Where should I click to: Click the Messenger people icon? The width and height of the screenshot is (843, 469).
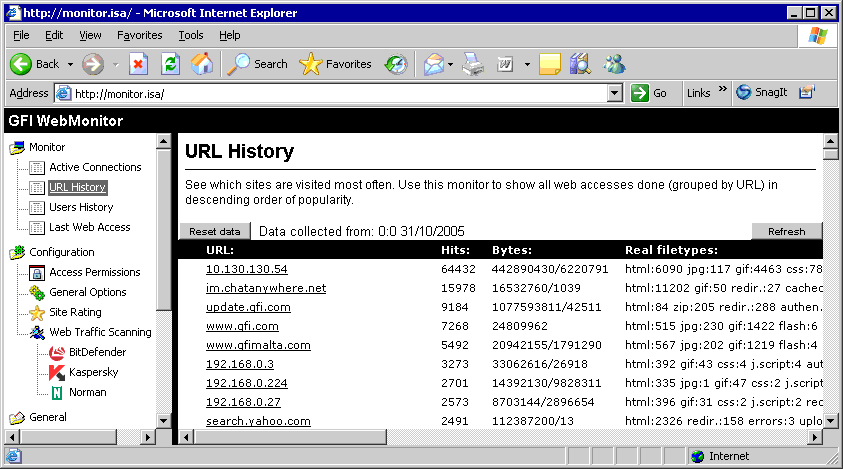tap(614, 64)
